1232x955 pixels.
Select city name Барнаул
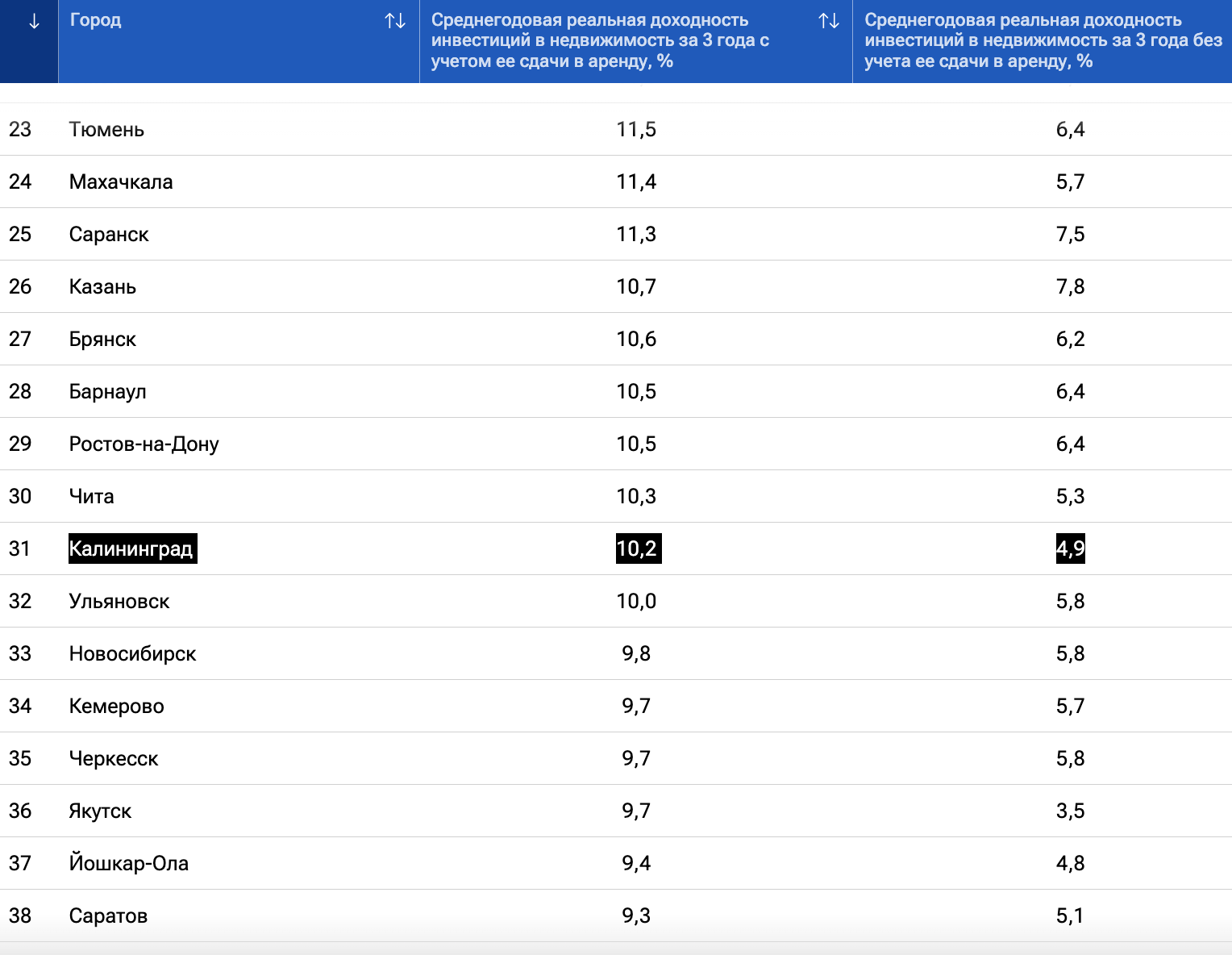tap(108, 392)
